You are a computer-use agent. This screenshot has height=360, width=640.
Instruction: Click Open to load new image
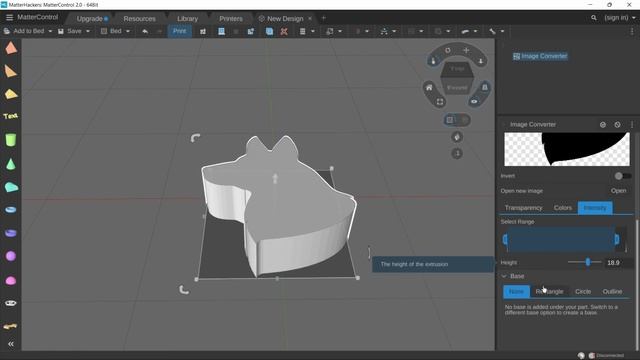click(618, 191)
